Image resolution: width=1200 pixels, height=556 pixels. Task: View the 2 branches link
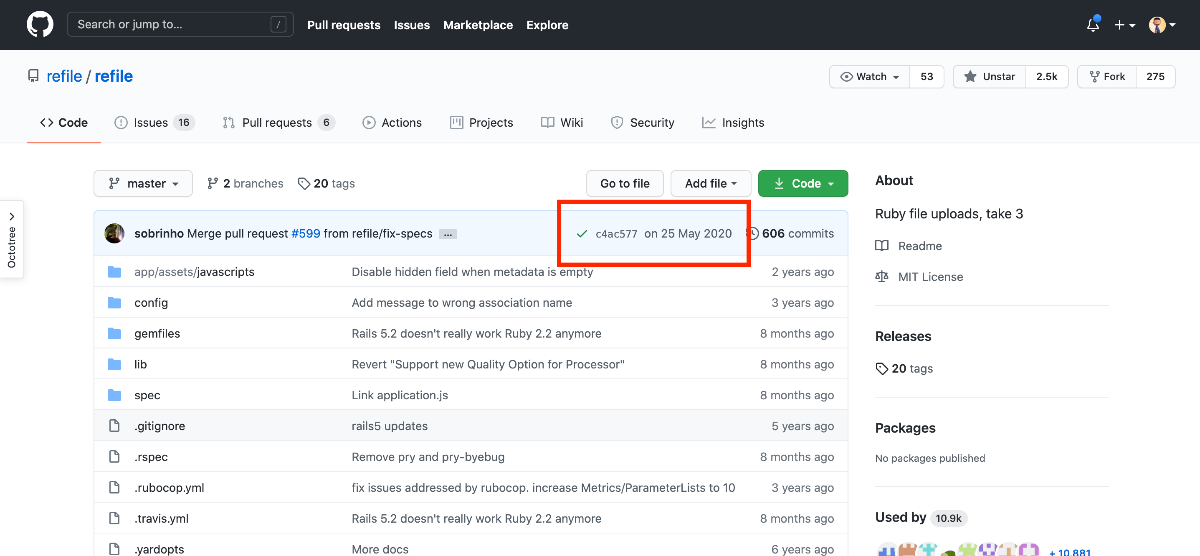click(x=245, y=183)
